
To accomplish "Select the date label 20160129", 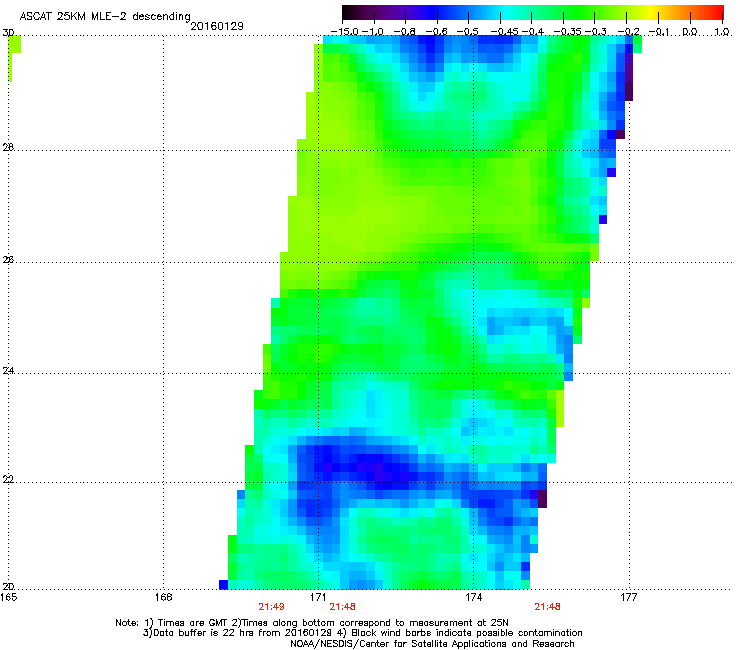I will 217,26.
